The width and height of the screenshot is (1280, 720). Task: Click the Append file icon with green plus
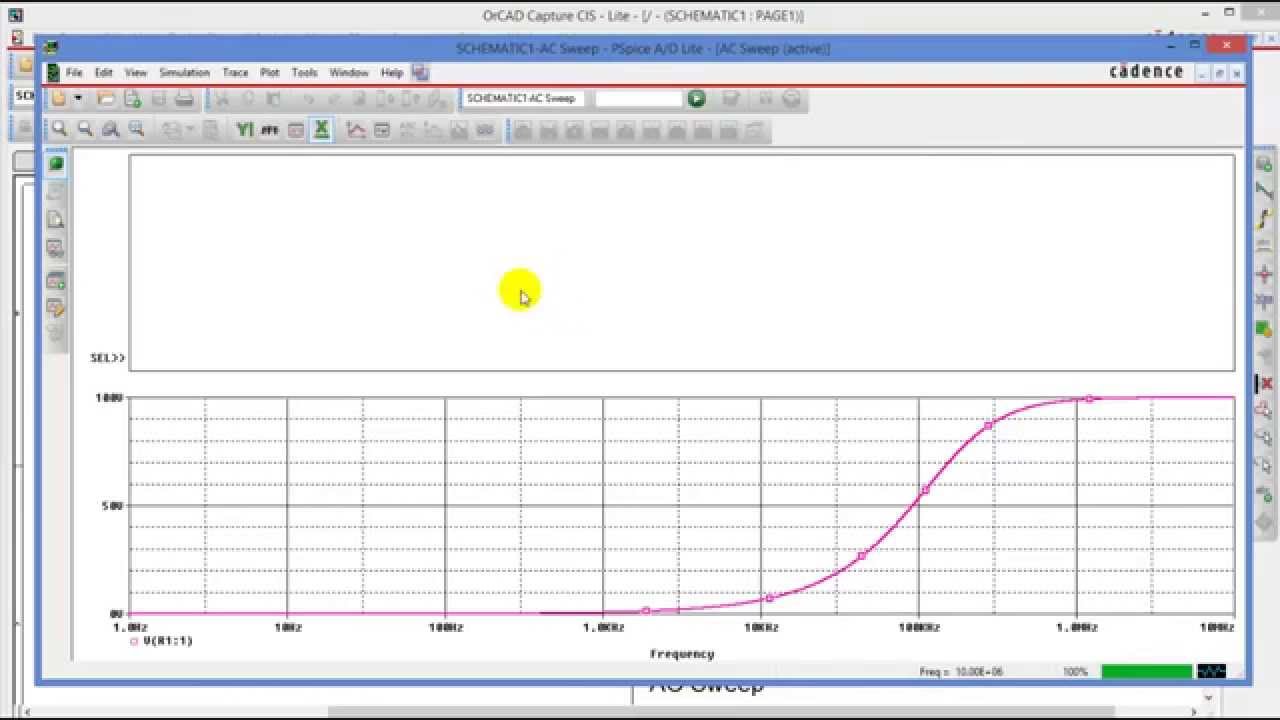(x=132, y=98)
